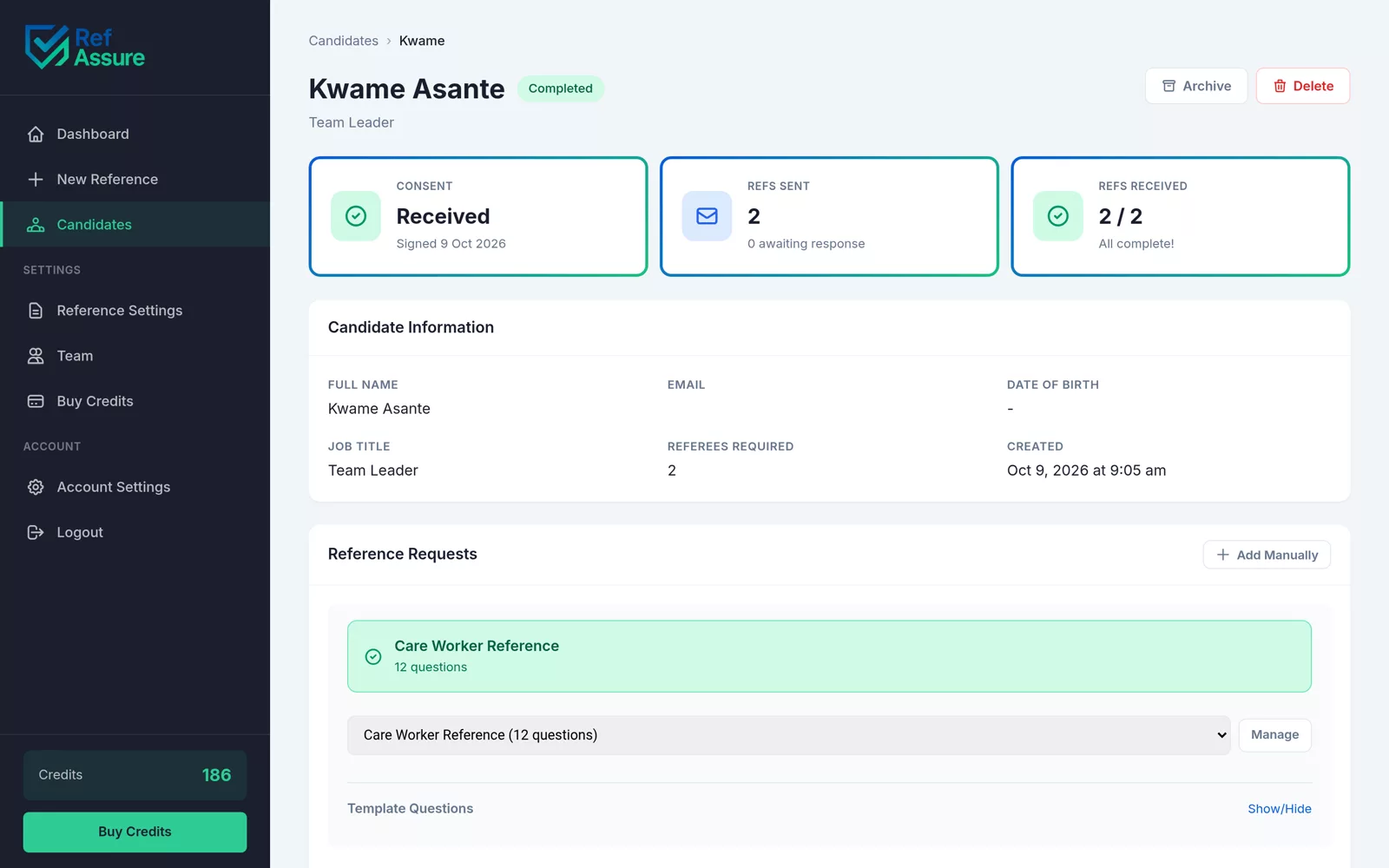Click the green Buy Credits button
This screenshot has width=1389, height=868.
[x=135, y=832]
